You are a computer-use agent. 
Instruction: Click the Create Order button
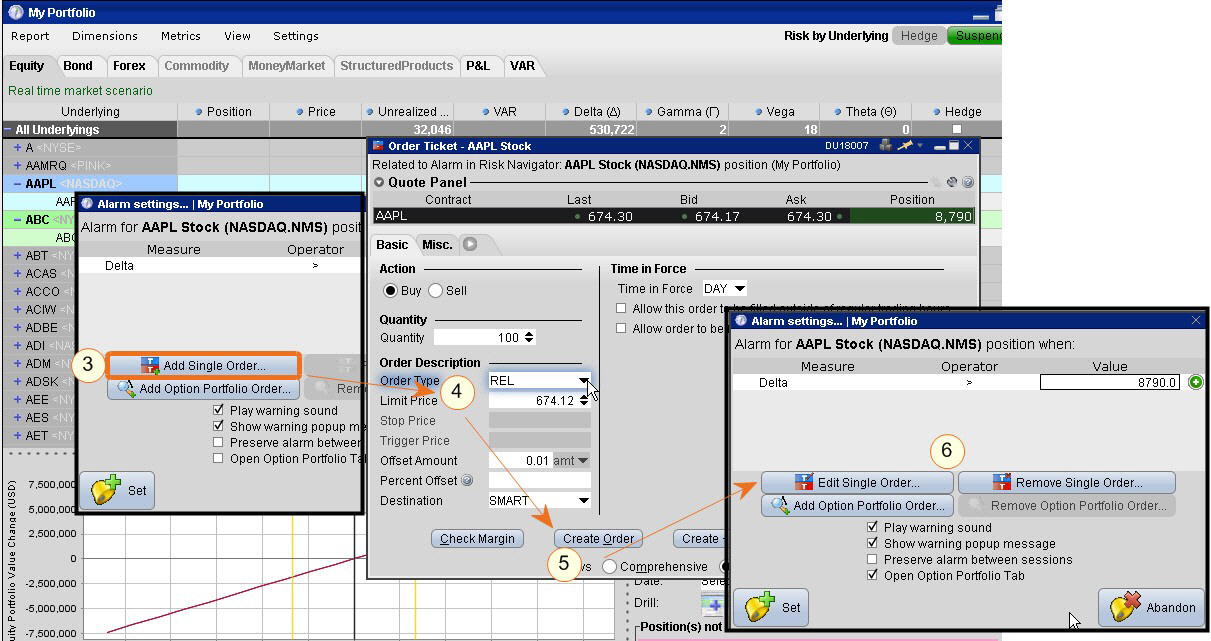tap(598, 538)
